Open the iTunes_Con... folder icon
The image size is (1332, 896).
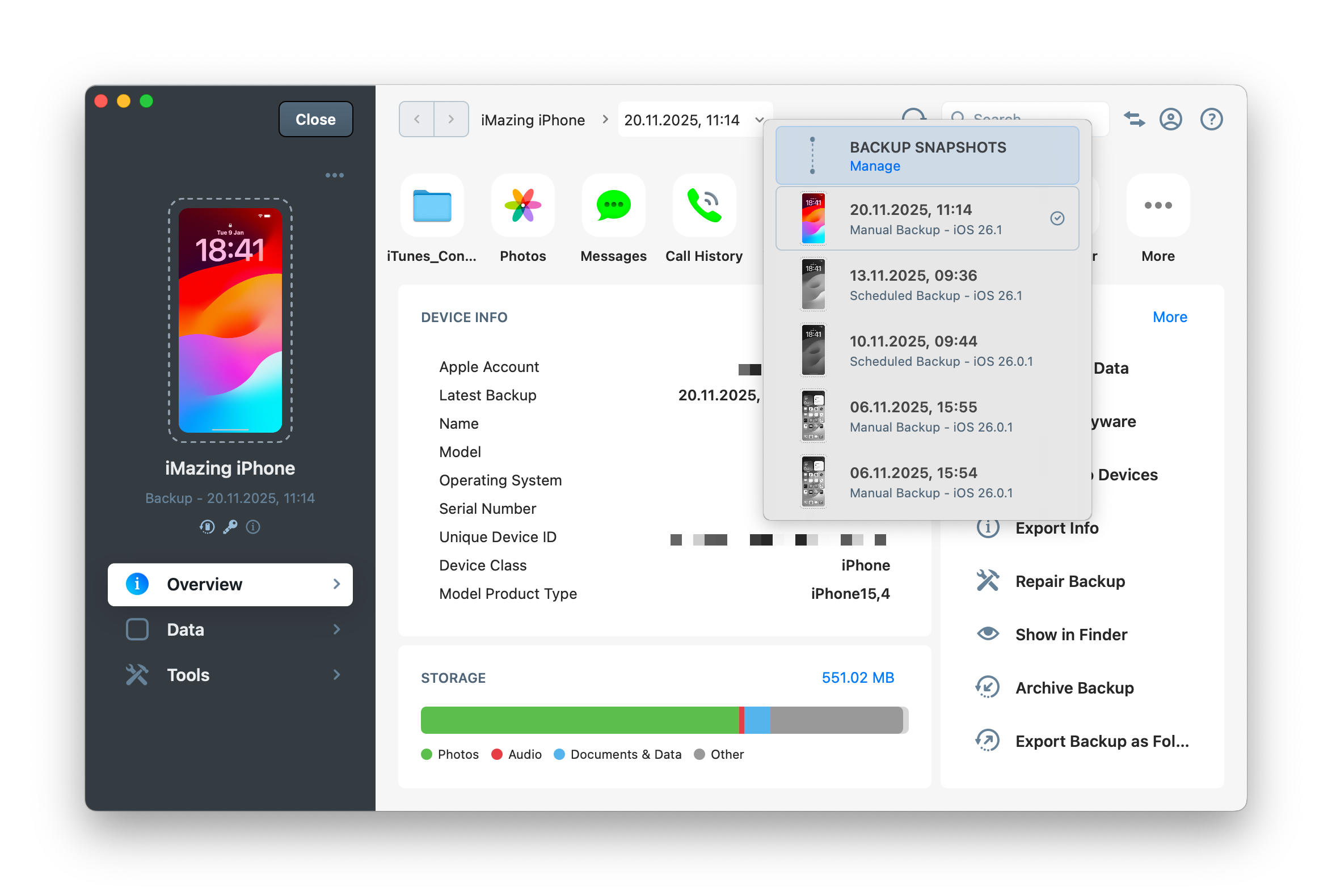432,206
